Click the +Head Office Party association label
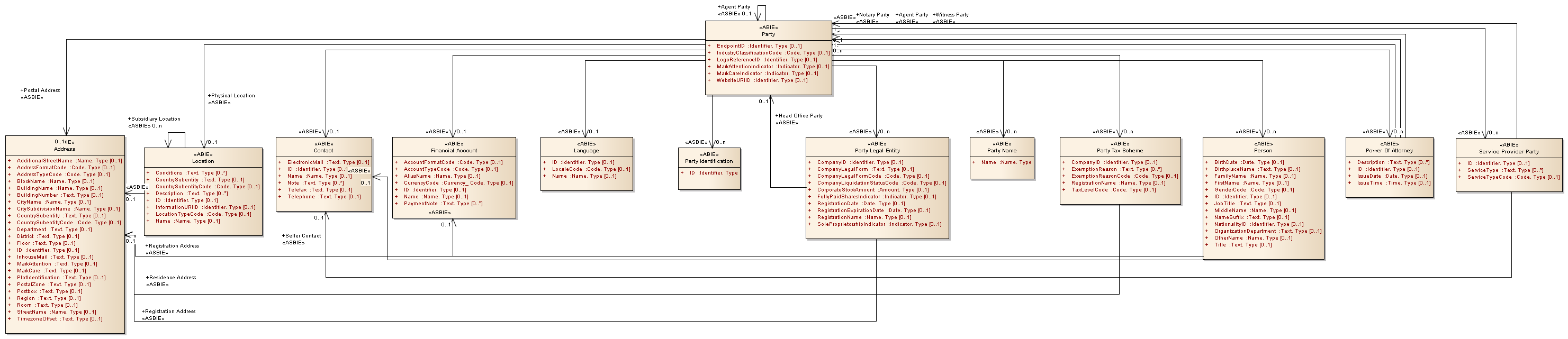 click(799, 116)
